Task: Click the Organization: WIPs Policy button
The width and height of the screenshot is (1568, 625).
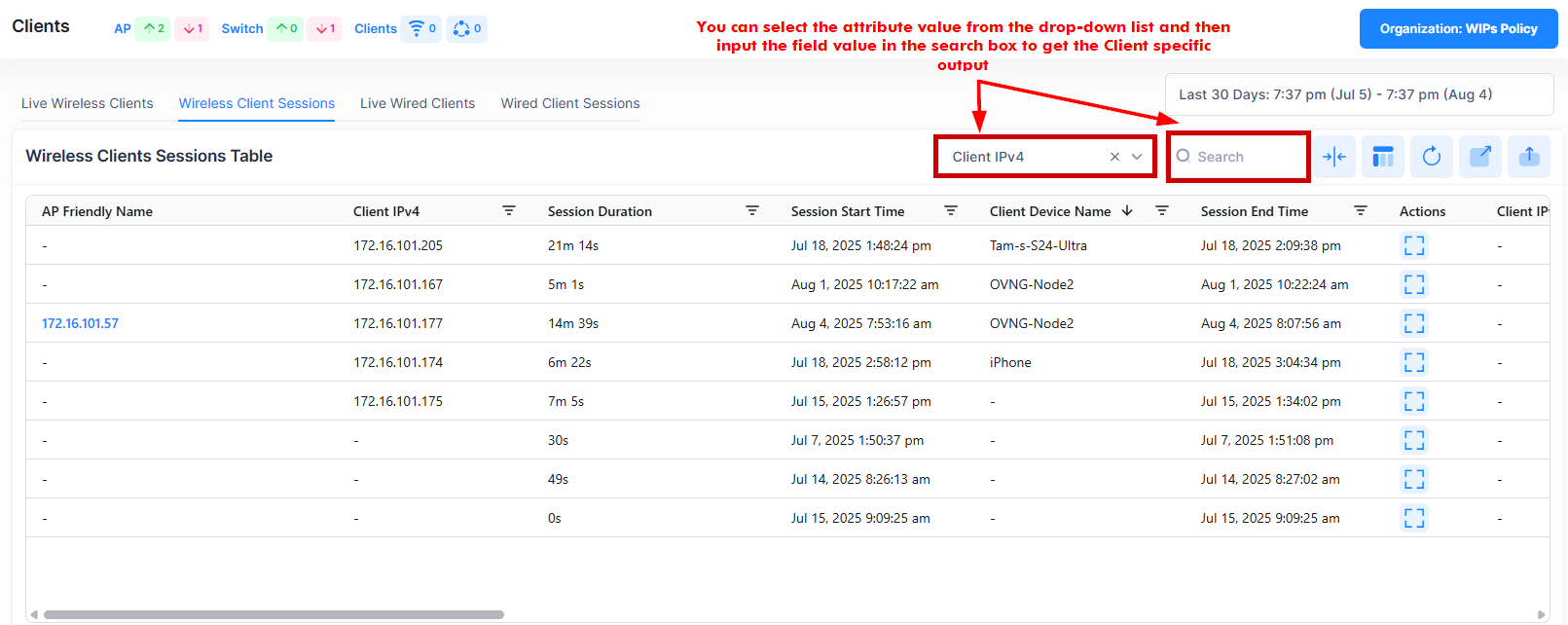Action: [1458, 29]
